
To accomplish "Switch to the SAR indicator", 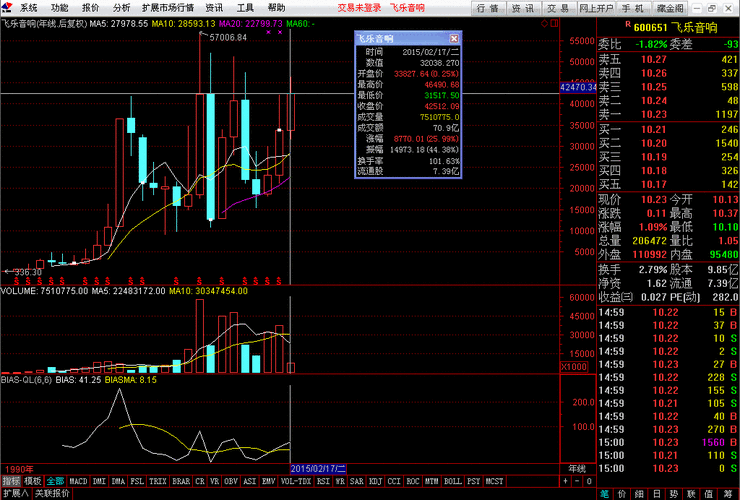I will [357, 481].
